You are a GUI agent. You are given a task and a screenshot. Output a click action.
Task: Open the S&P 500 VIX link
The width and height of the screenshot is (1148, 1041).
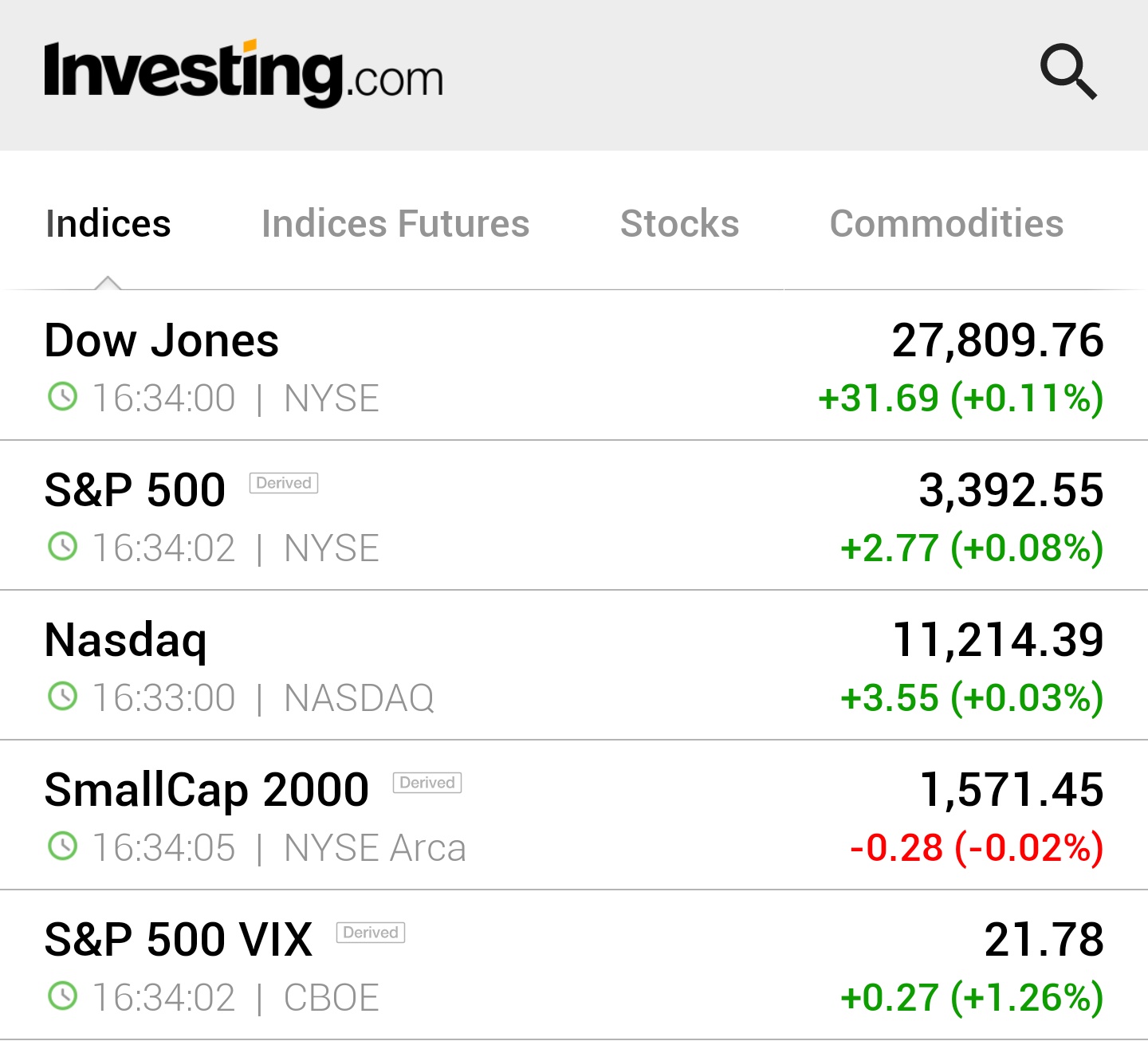(179, 940)
